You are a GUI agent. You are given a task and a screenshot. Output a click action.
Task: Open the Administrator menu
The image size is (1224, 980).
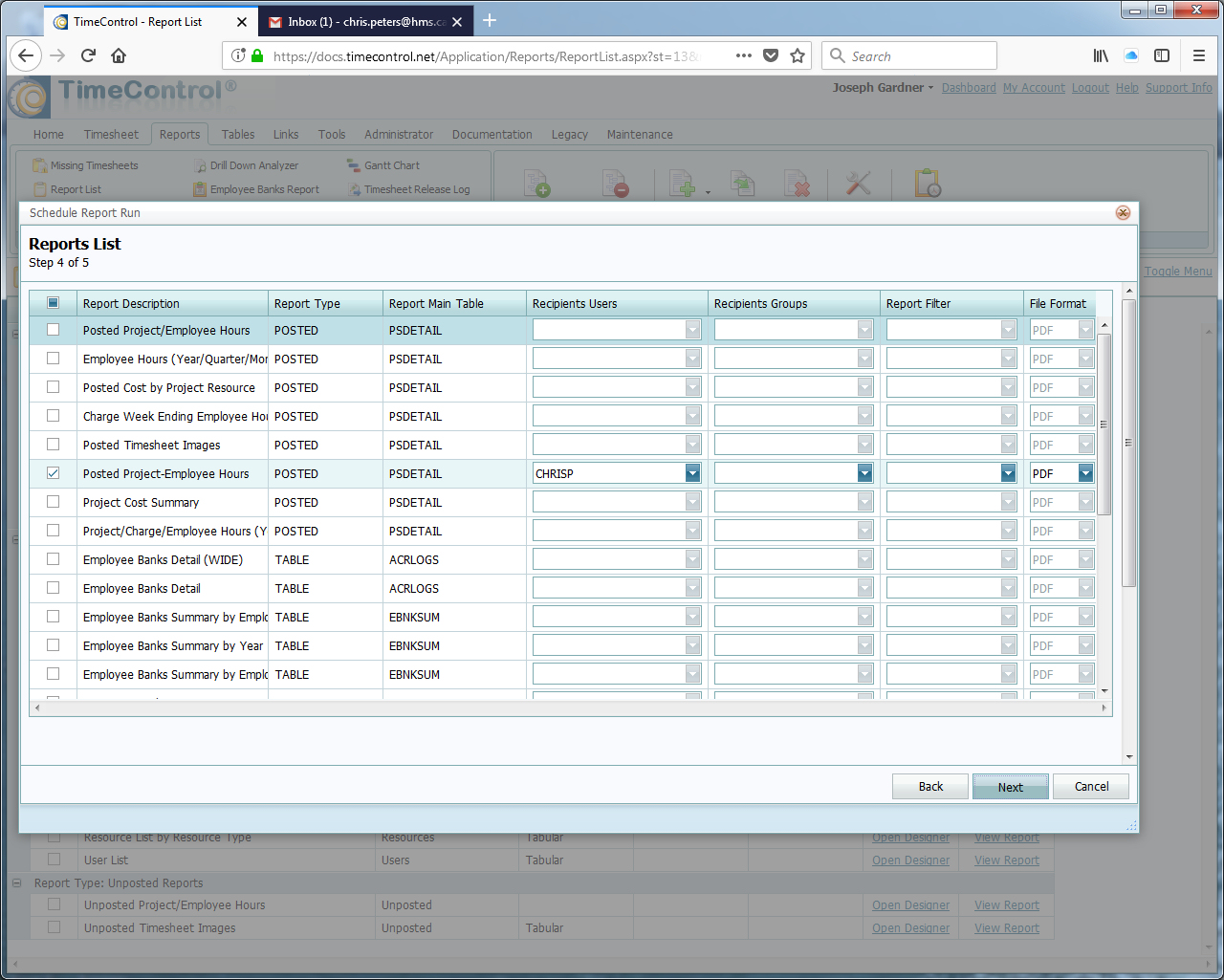(x=399, y=135)
